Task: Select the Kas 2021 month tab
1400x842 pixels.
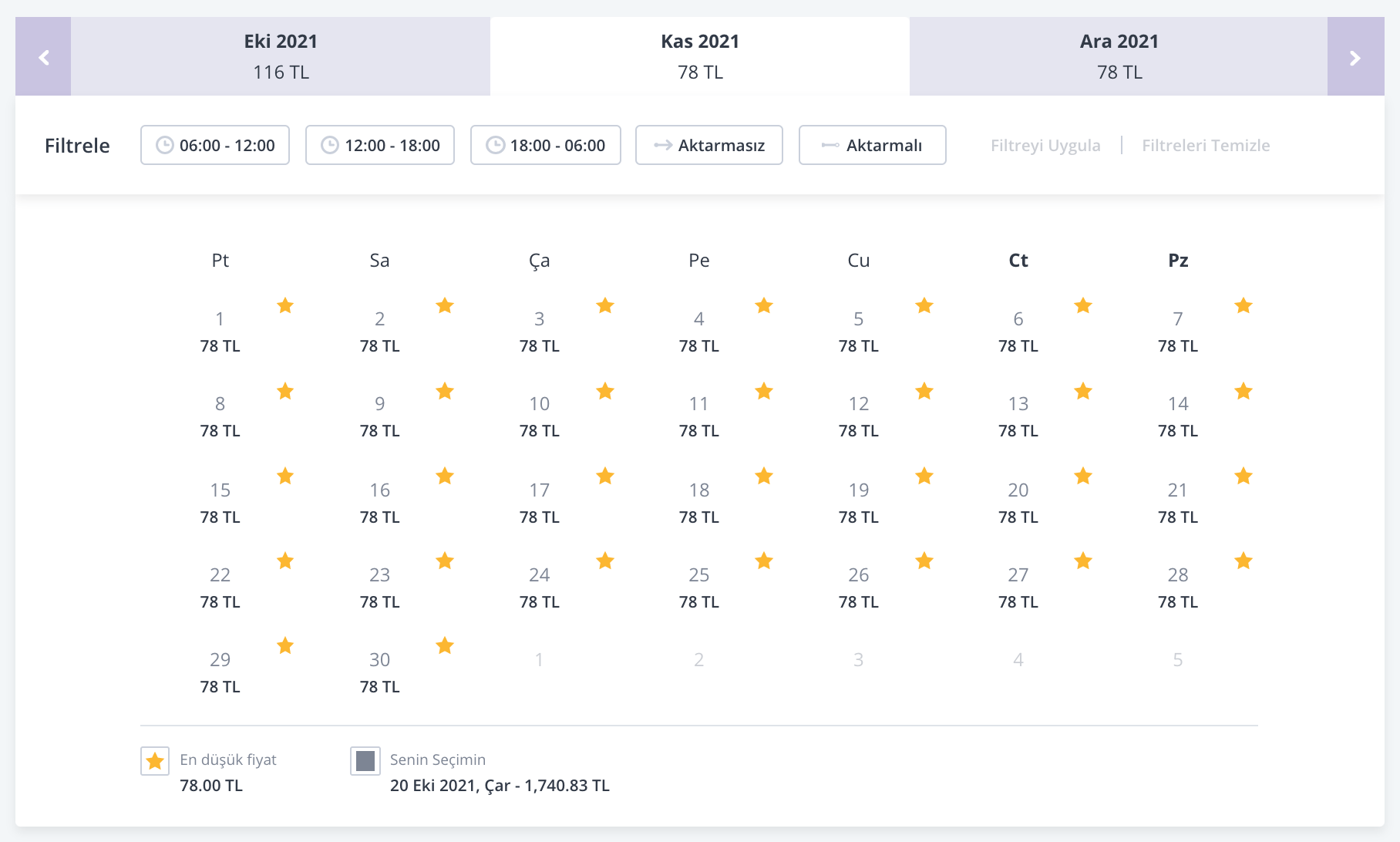Action: tap(700, 56)
